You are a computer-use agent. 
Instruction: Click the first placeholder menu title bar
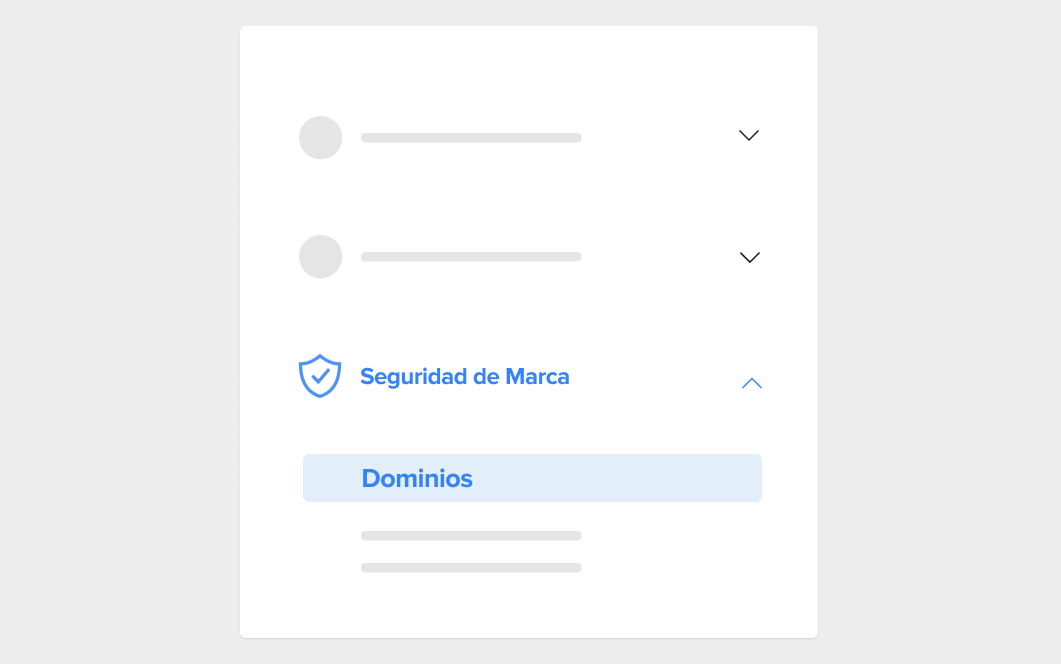[x=471, y=137]
